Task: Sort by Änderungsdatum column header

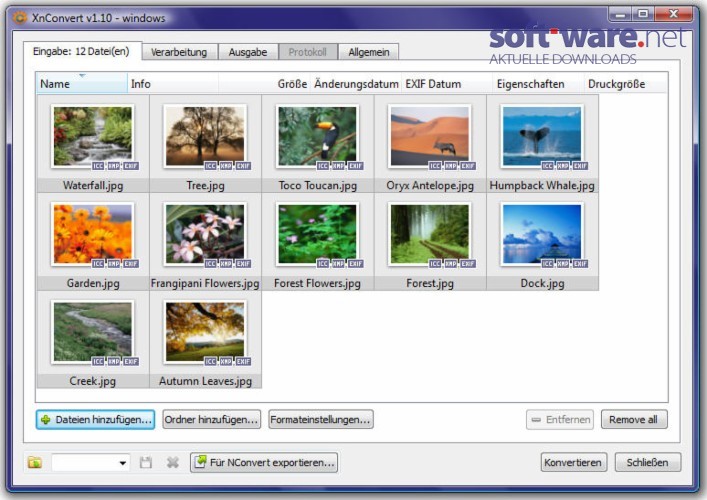Action: 356,84
